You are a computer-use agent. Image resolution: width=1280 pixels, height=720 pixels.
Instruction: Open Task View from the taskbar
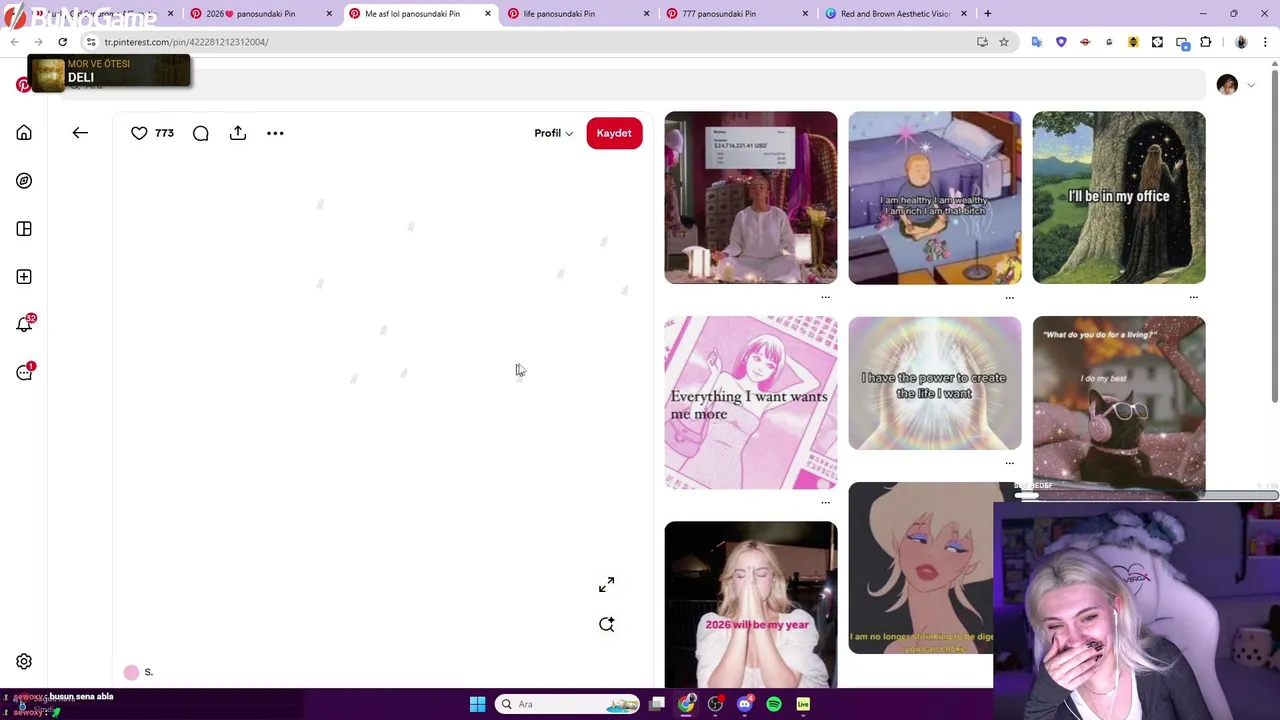[x=657, y=704]
